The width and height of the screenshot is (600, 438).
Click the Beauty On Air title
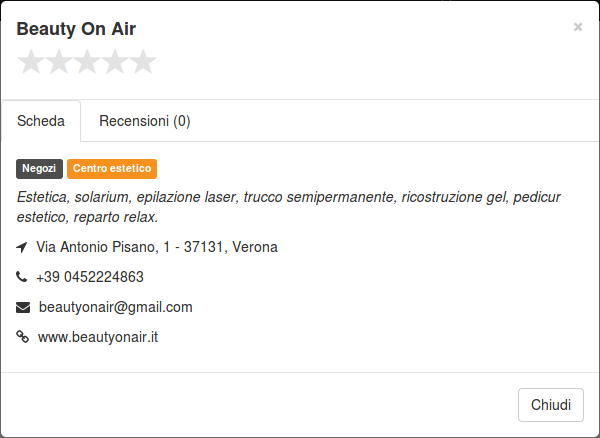(76, 29)
